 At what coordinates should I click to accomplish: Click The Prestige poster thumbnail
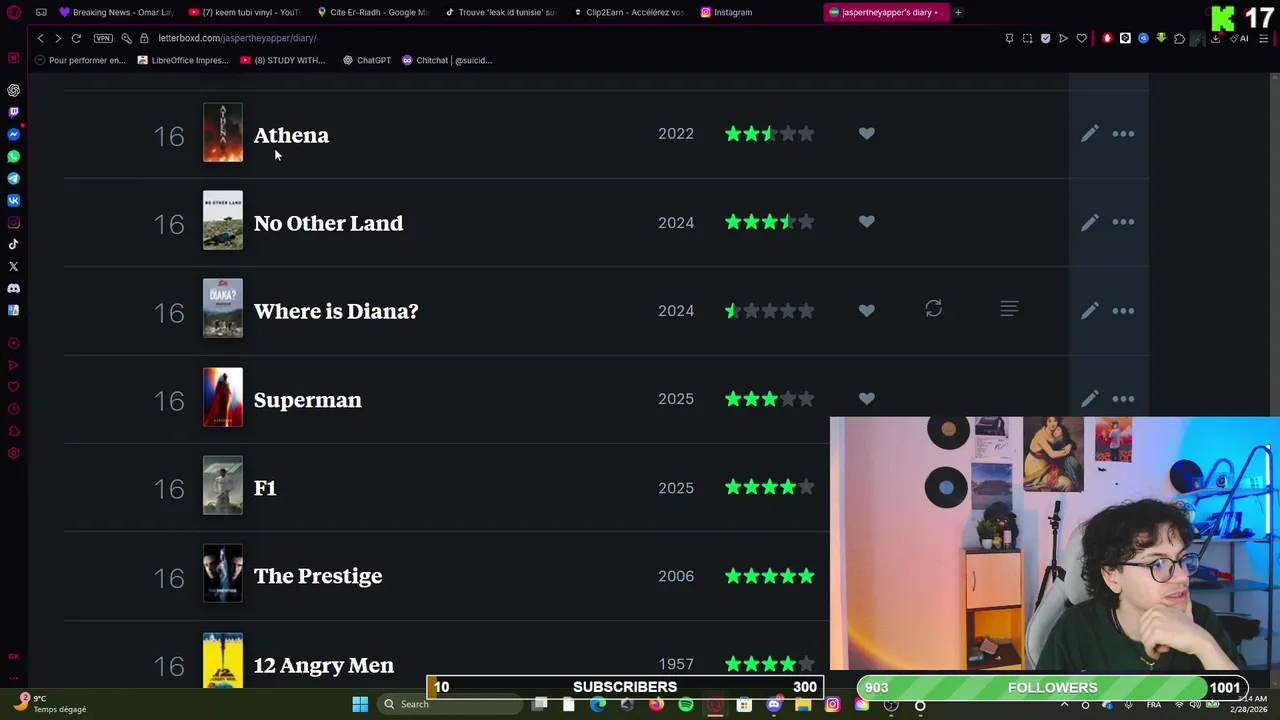pyautogui.click(x=222, y=574)
